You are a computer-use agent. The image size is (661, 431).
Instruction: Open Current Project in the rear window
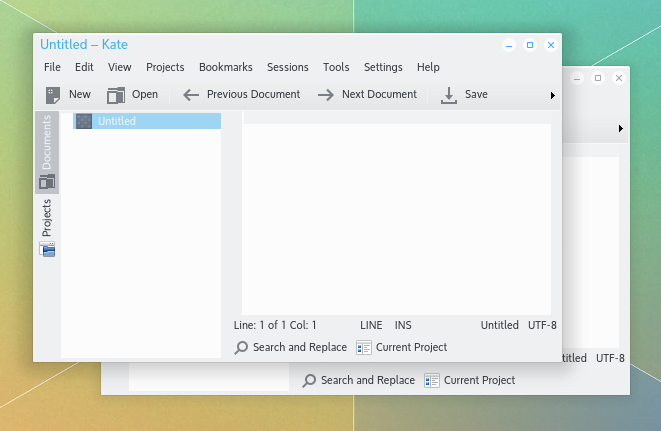(x=470, y=380)
